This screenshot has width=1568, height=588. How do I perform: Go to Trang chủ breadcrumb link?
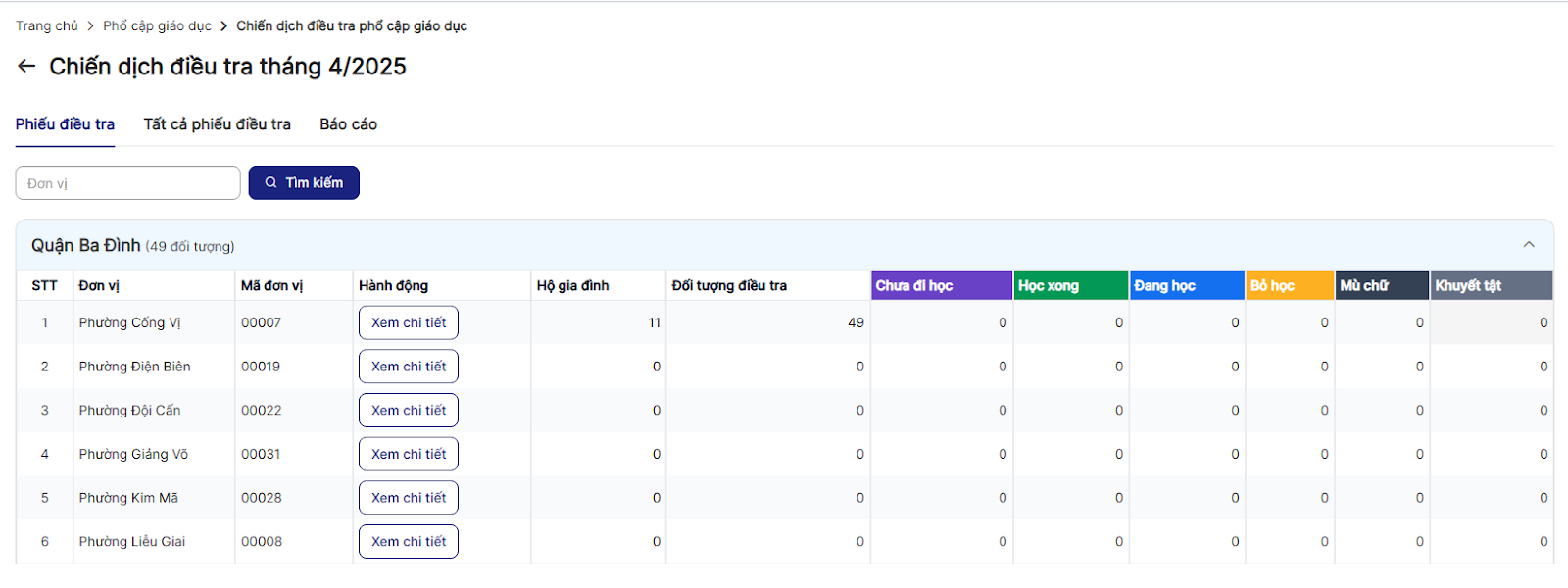pyautogui.click(x=46, y=26)
